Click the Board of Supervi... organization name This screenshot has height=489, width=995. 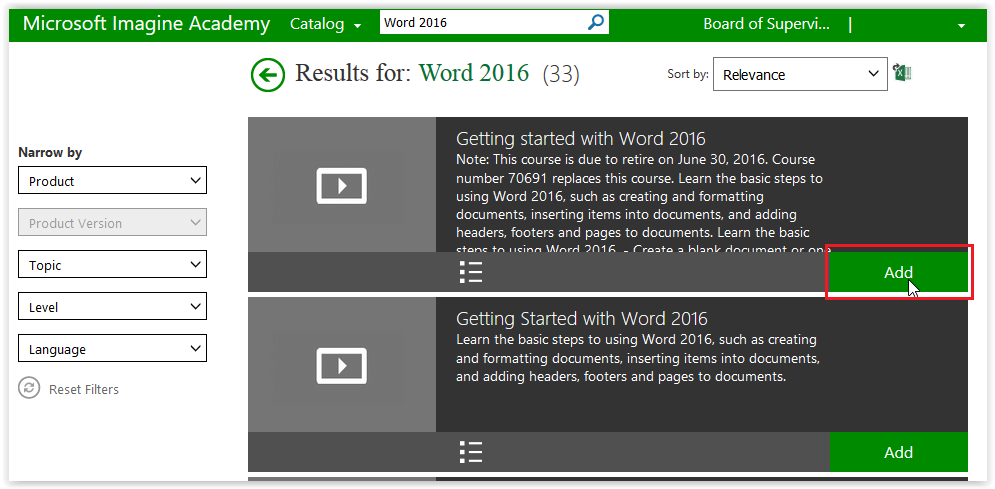coord(766,24)
